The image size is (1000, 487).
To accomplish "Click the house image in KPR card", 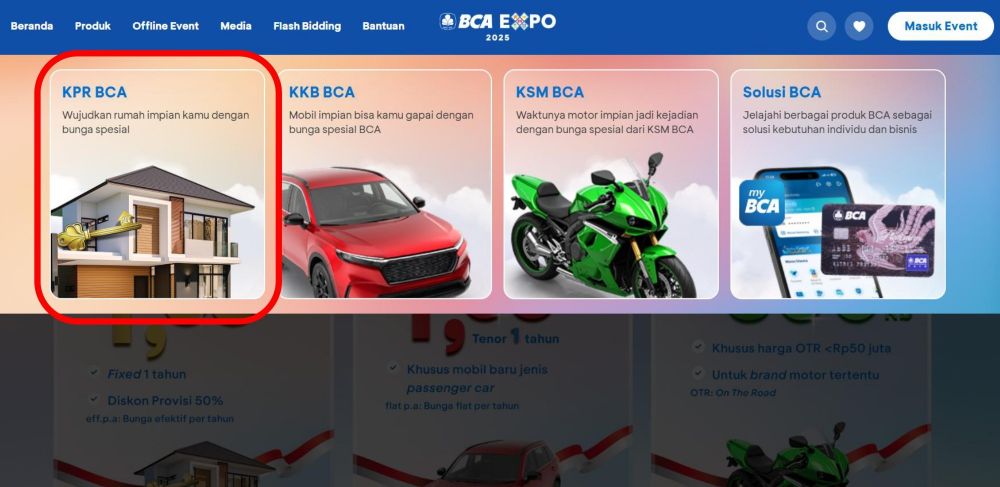I will point(157,232).
